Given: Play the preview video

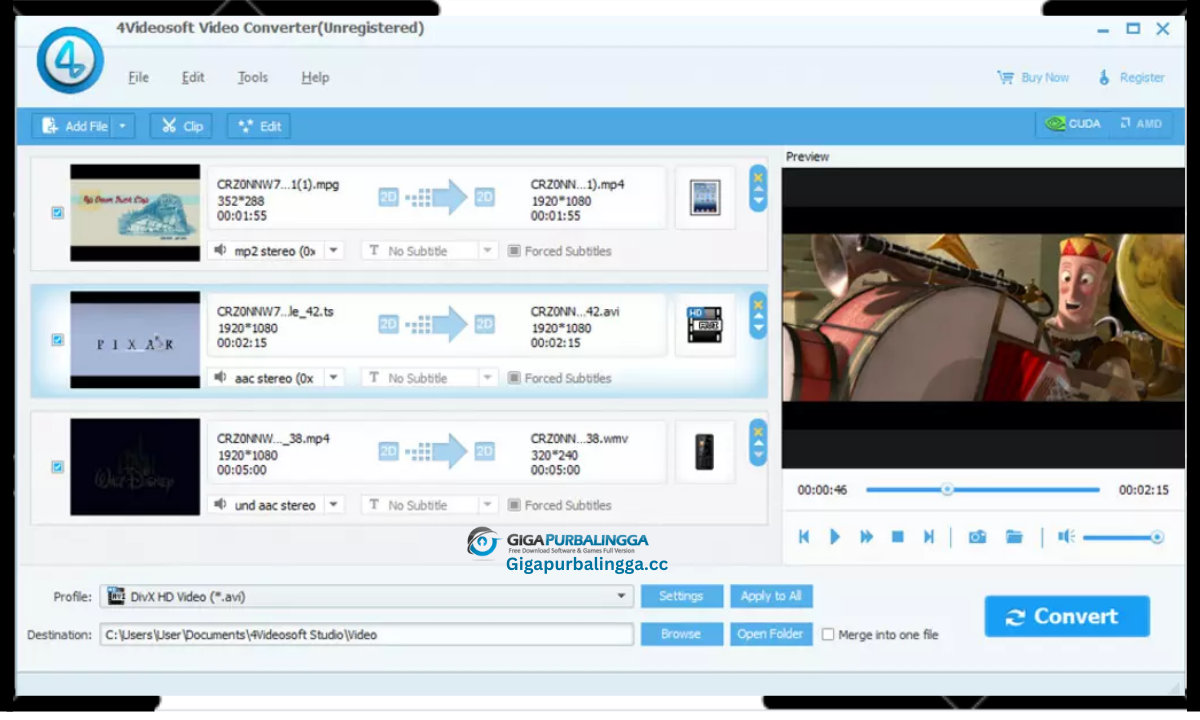Looking at the screenshot, I should point(835,537).
